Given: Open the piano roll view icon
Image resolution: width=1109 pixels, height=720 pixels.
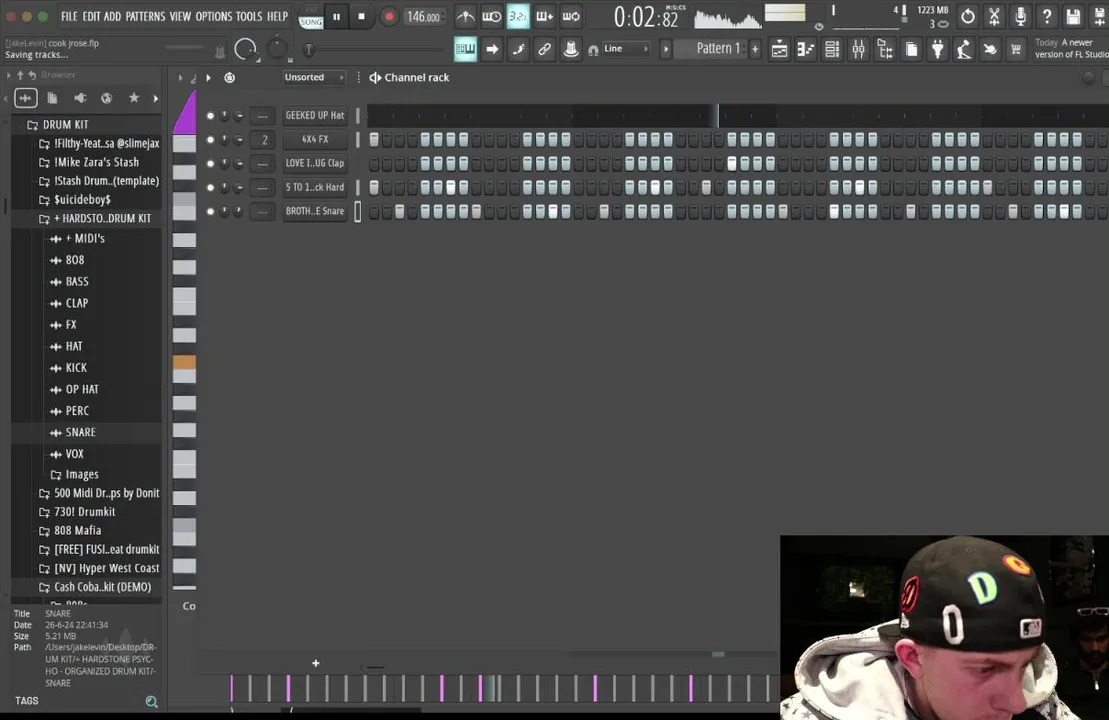Looking at the screenshot, I should [x=806, y=49].
